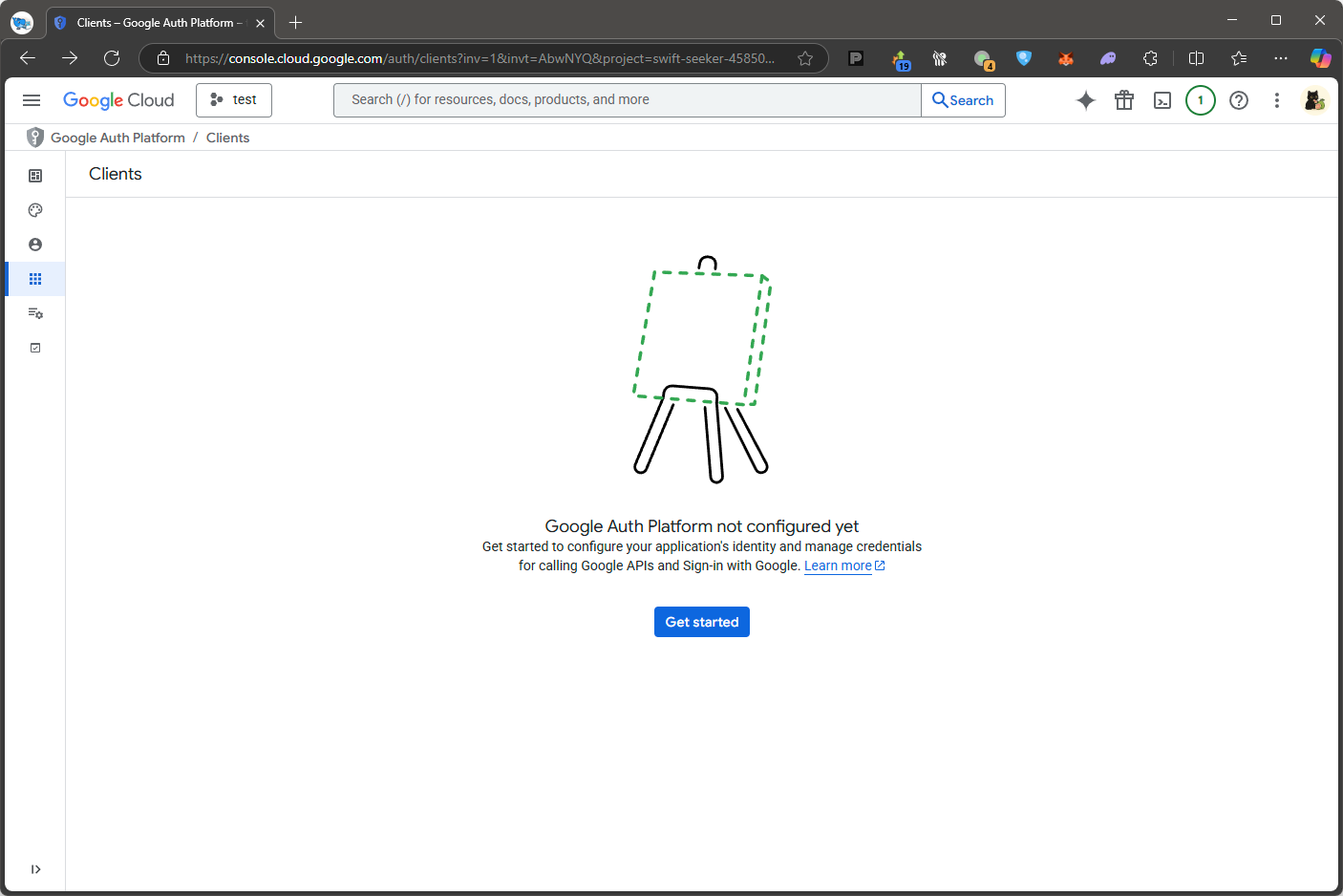Open the Copilot icon in toolbar
Screen dimensions: 1343x896
pos(1320,58)
